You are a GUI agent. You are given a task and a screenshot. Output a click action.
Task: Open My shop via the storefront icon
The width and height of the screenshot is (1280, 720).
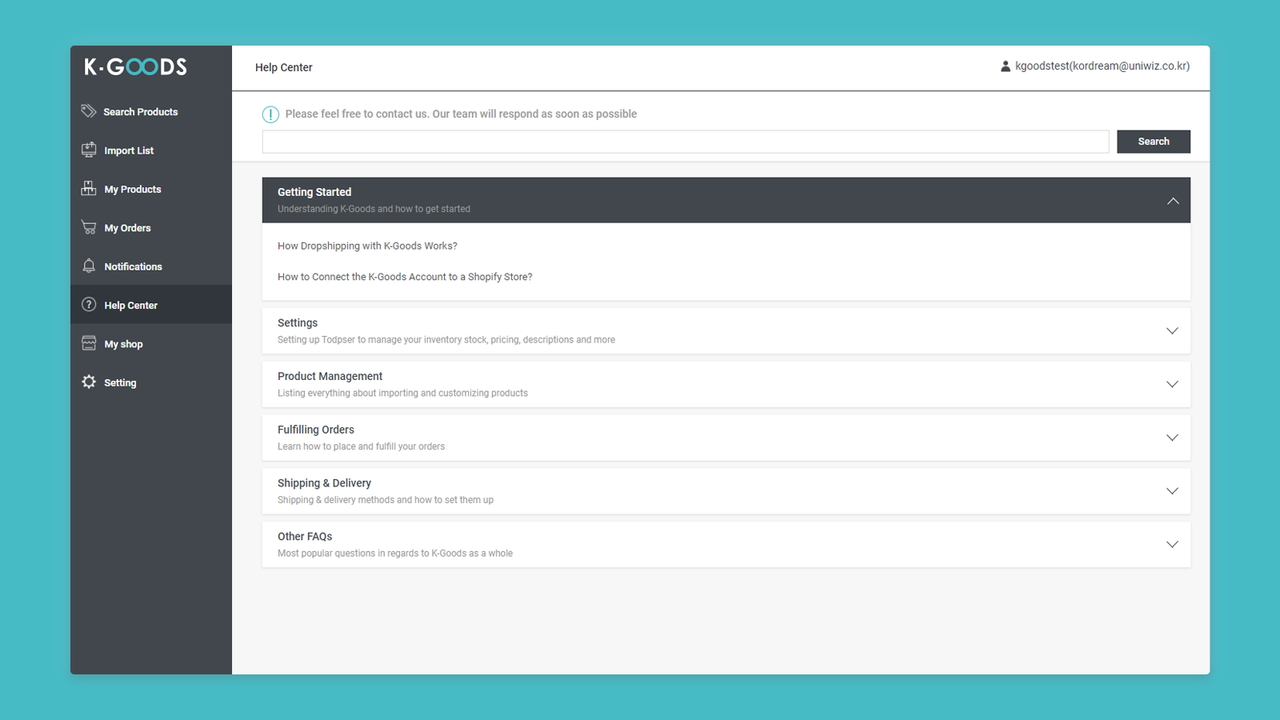tap(89, 343)
